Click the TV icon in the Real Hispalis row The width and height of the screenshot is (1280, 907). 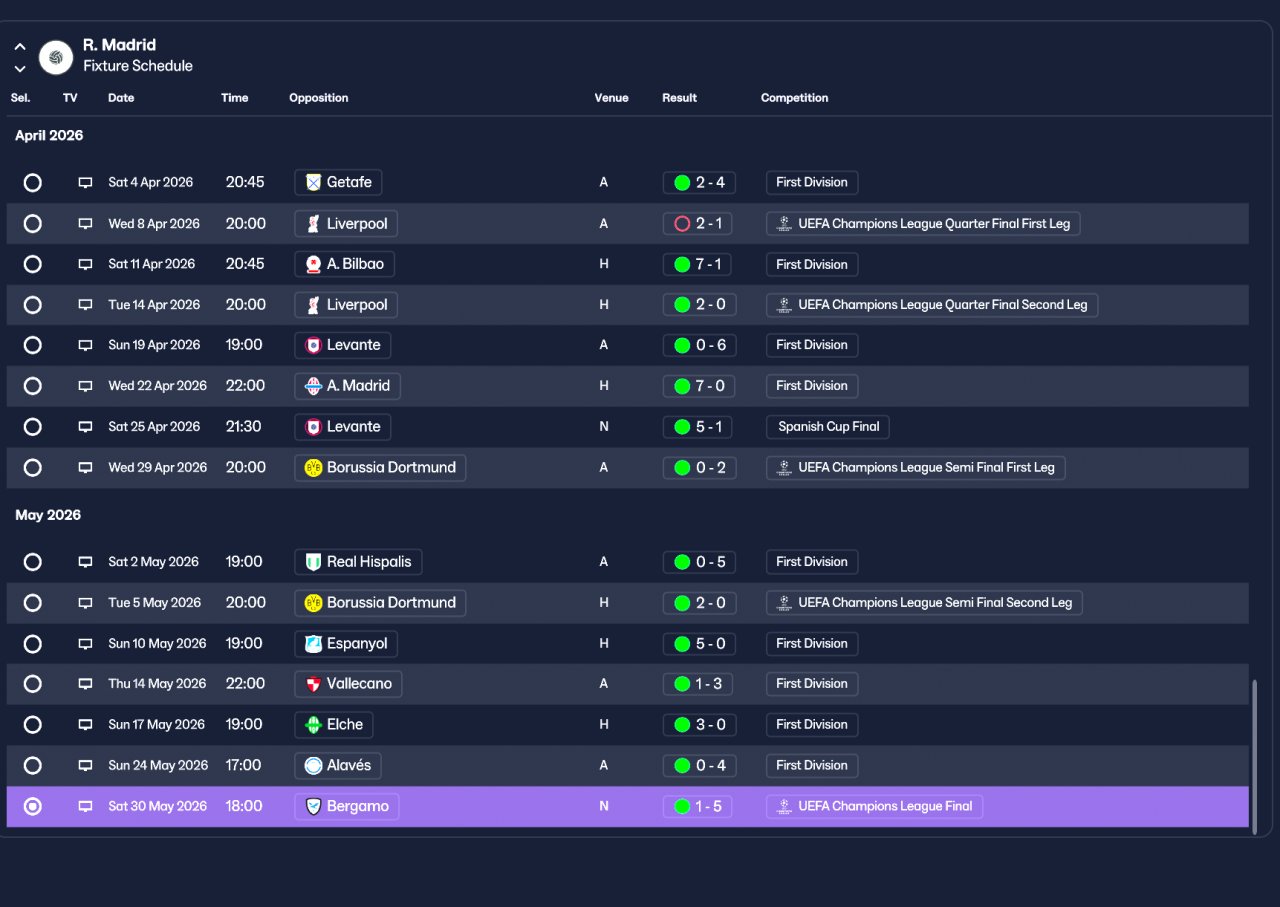pos(86,562)
